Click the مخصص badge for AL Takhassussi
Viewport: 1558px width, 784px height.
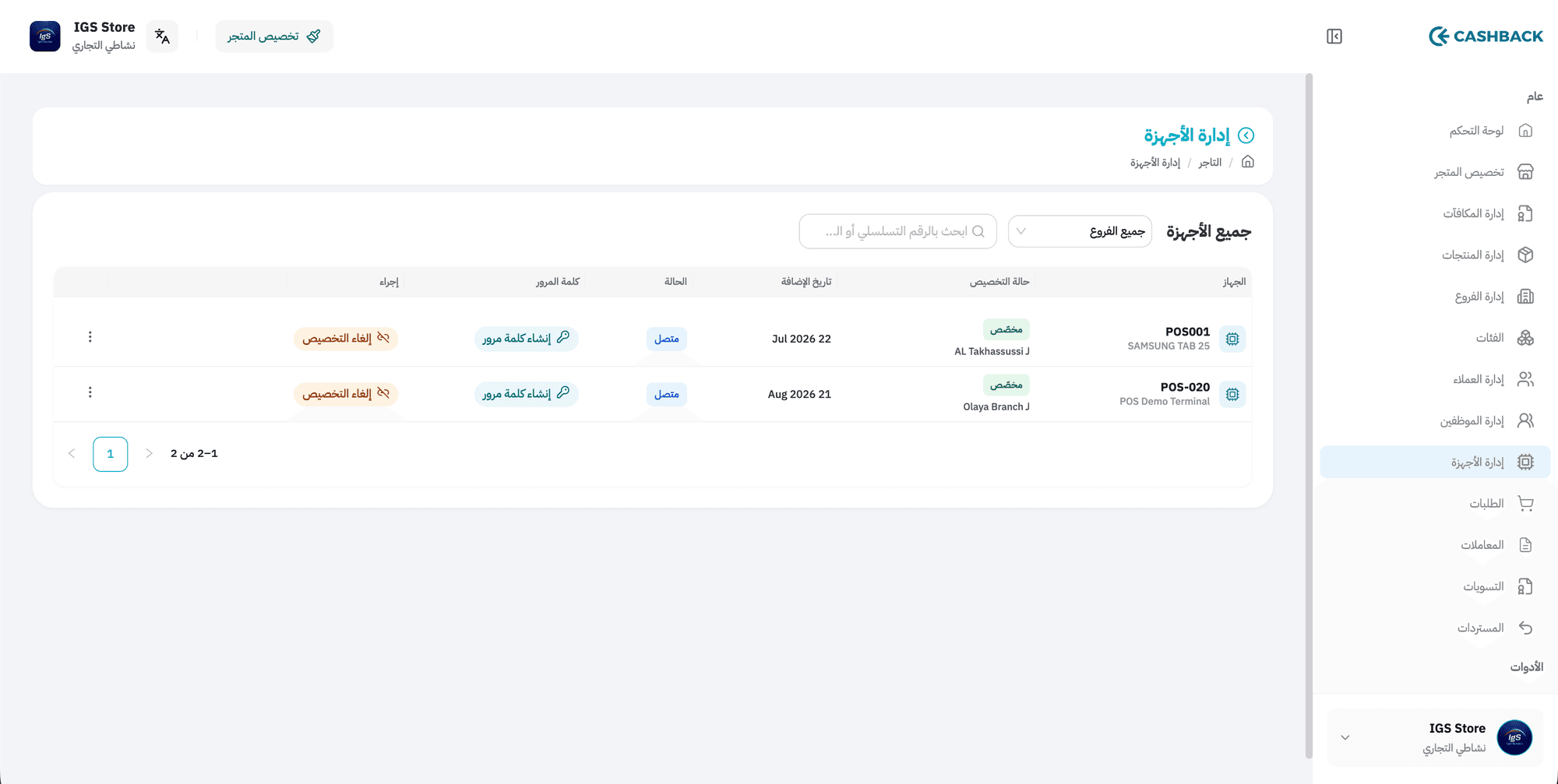[1006, 329]
